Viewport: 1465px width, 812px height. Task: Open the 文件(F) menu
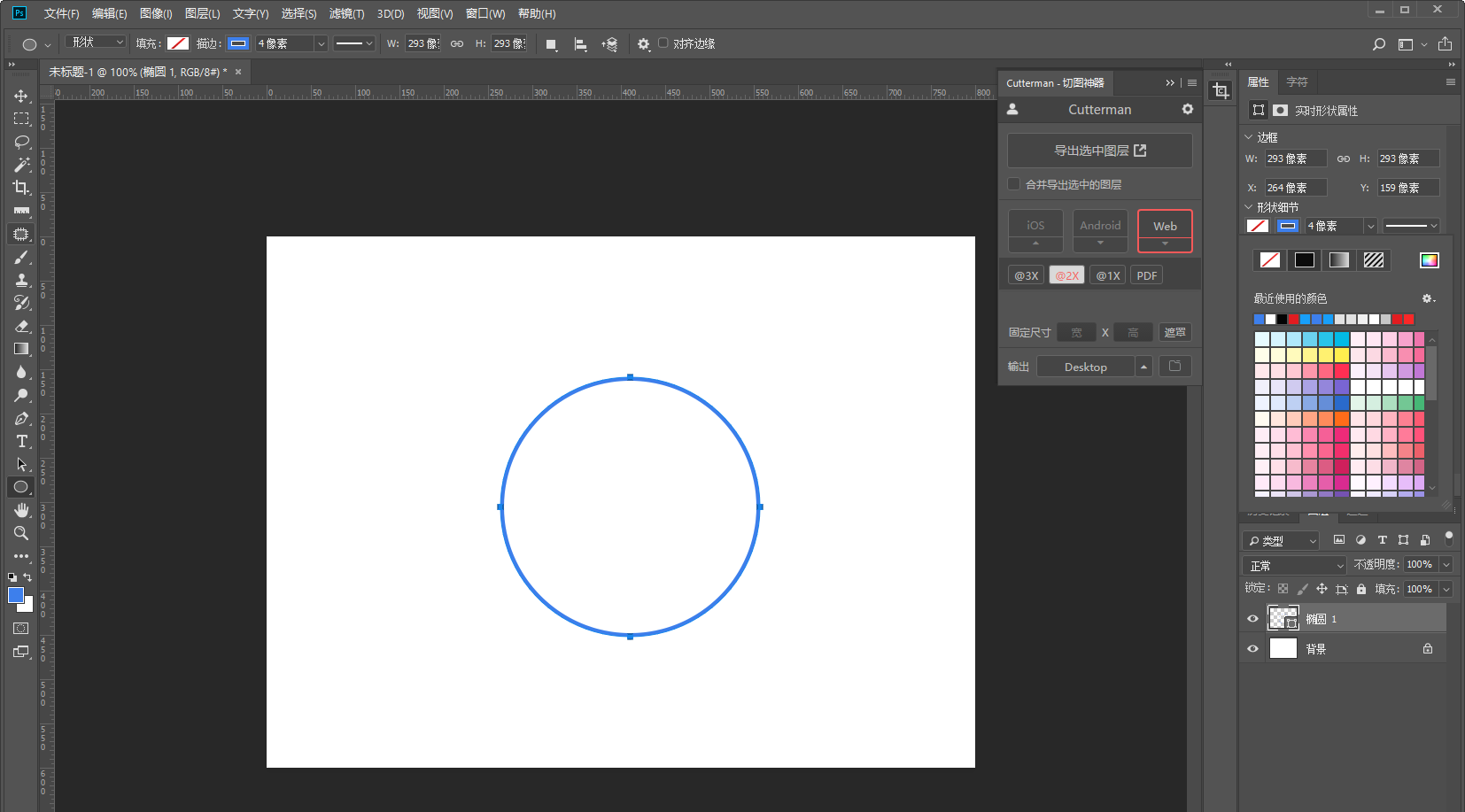(61, 13)
